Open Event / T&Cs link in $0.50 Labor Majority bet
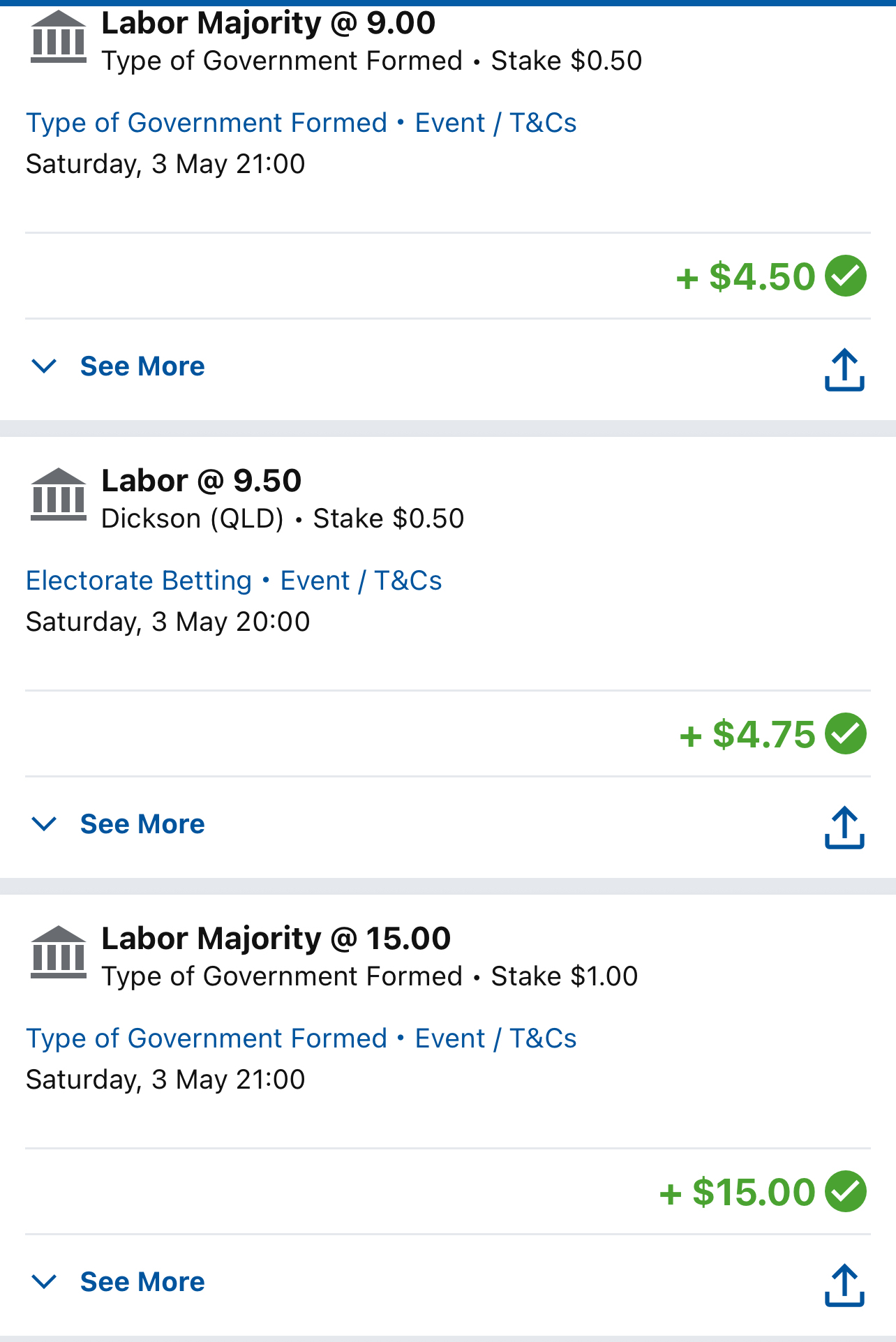The height and width of the screenshot is (1342, 896). (495, 123)
